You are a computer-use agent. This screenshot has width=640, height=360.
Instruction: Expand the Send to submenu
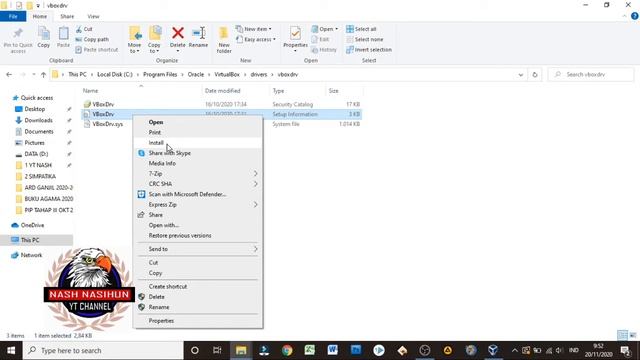pos(198,249)
